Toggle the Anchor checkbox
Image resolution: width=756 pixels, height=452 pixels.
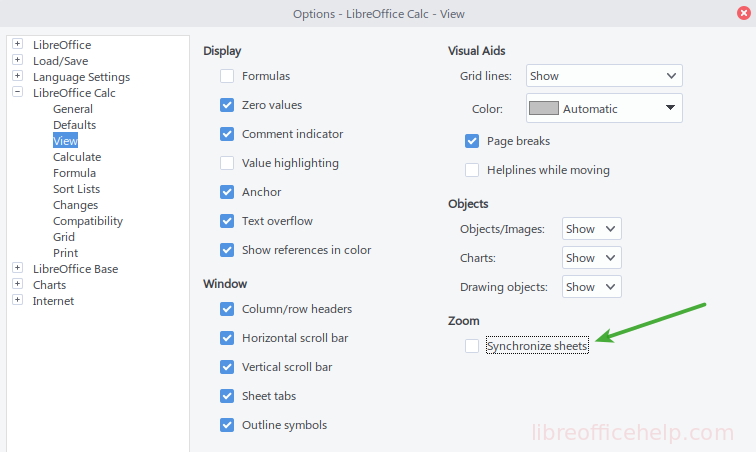click(x=227, y=192)
